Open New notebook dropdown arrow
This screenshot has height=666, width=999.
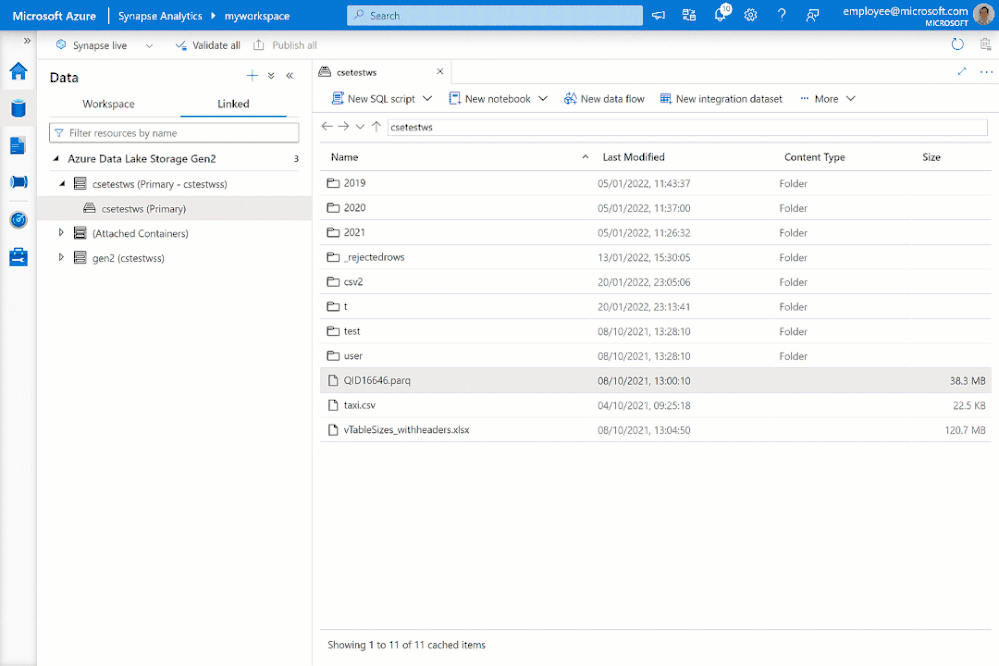(x=543, y=99)
